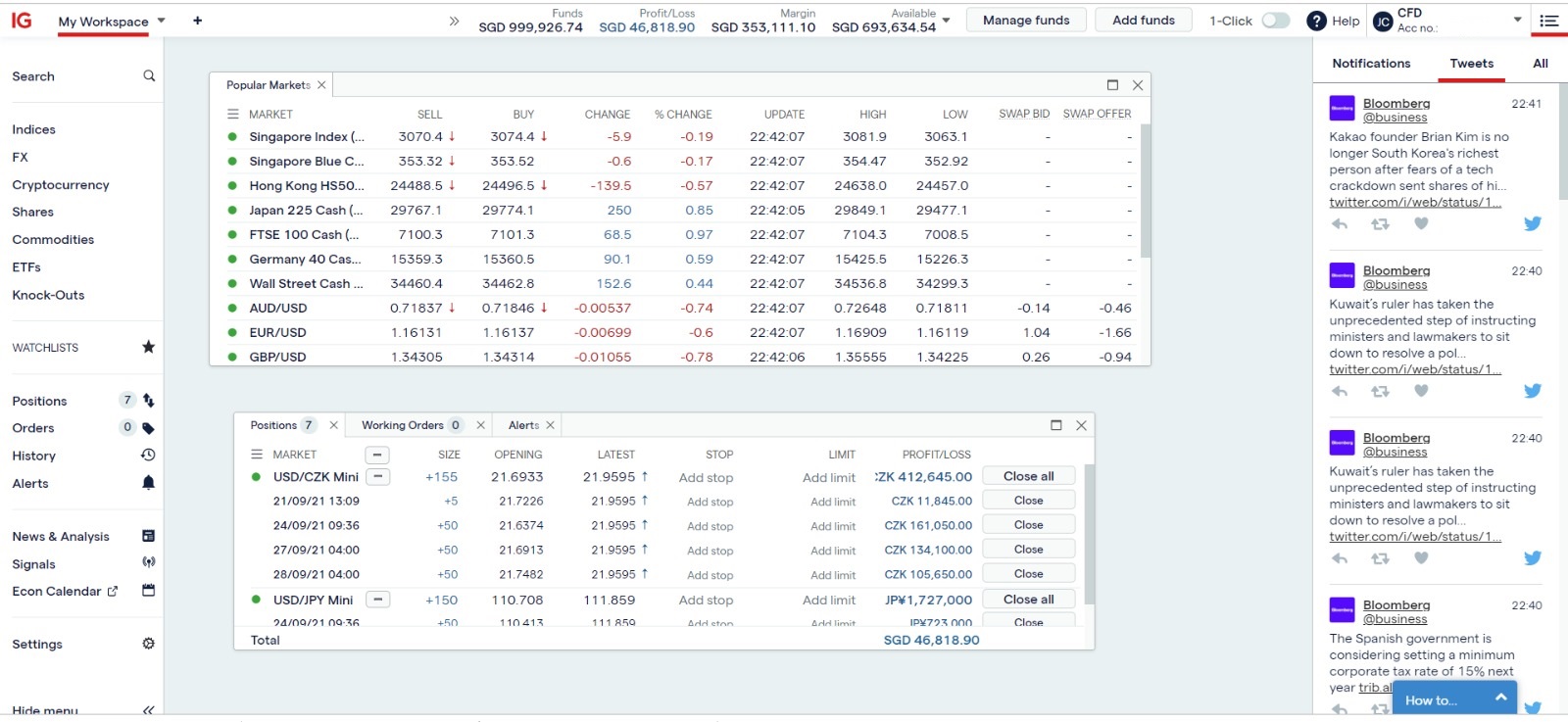The width and height of the screenshot is (1568, 722).
Task: Open twitter link in Kakao tweet
Action: 1415,203
